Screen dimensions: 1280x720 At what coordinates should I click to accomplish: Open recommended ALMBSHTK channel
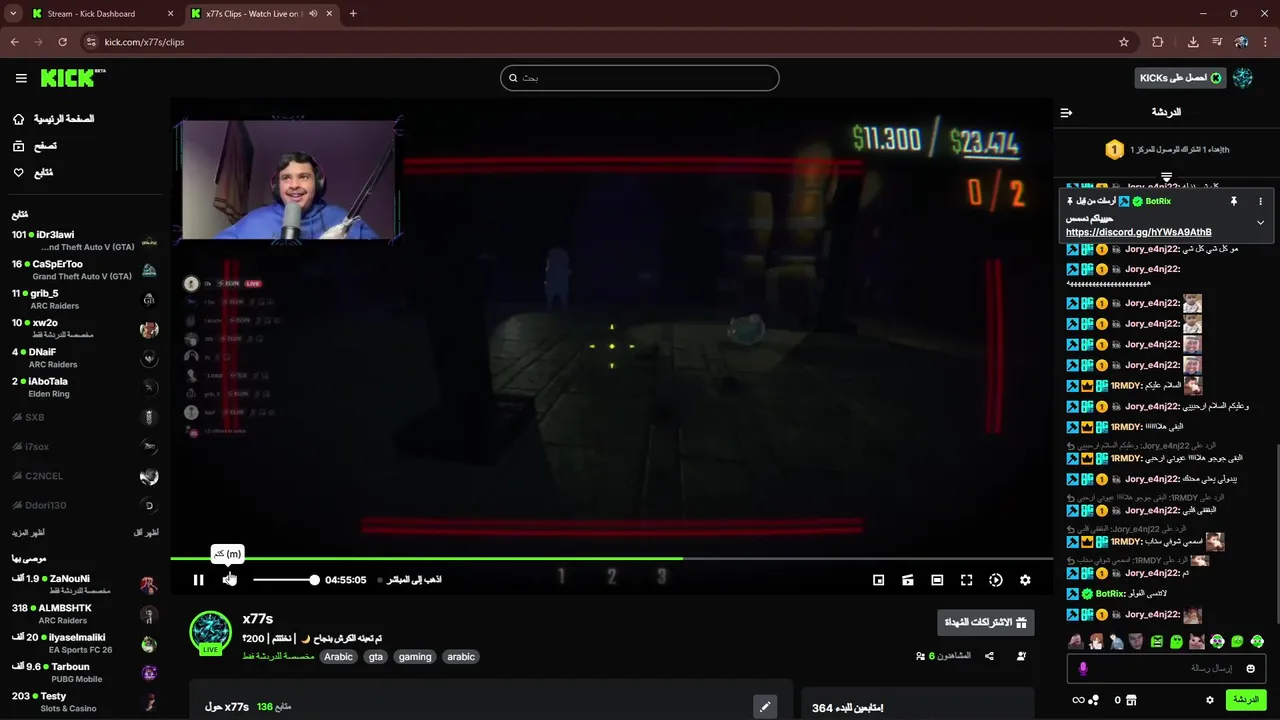coord(85,614)
